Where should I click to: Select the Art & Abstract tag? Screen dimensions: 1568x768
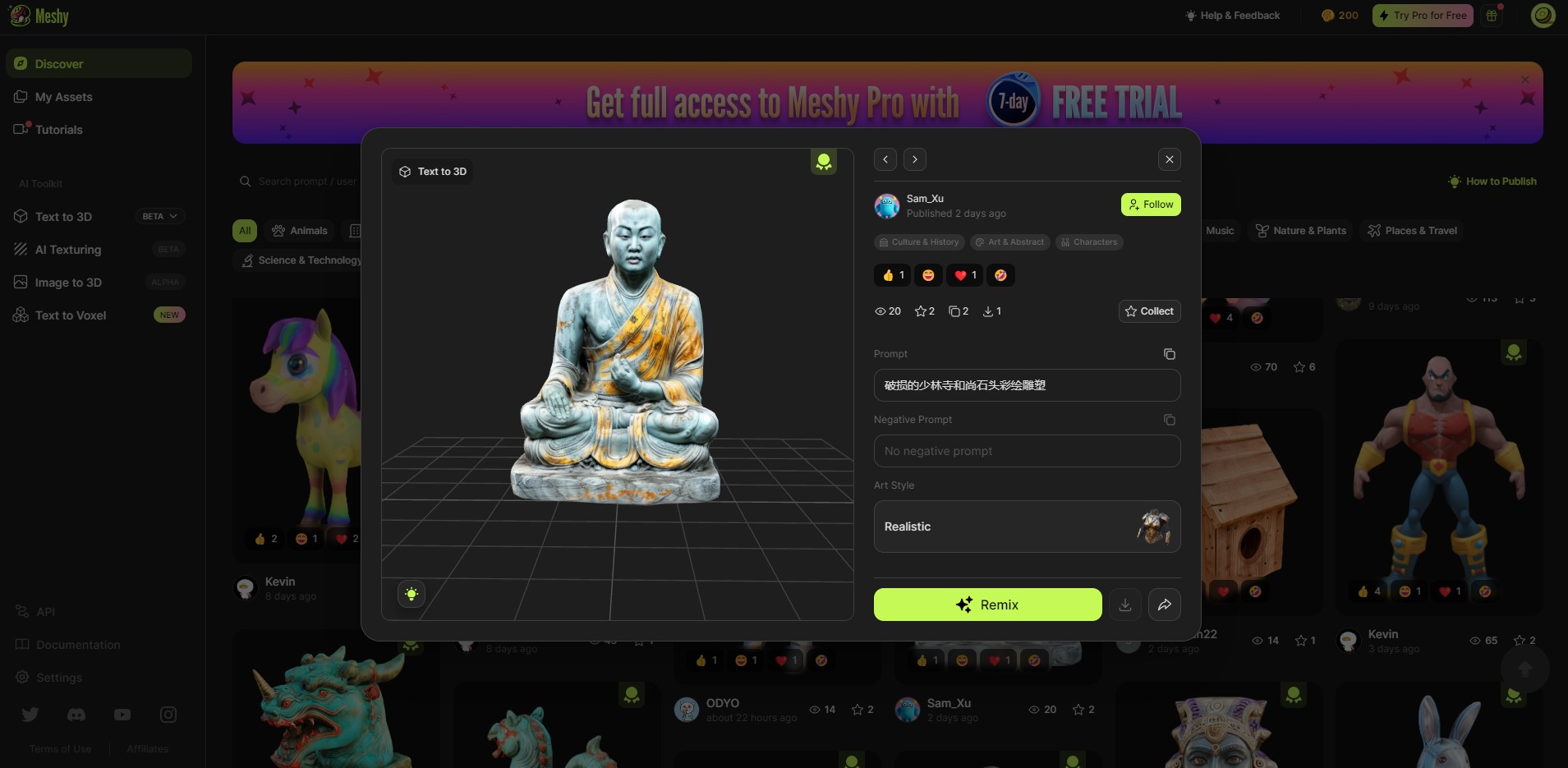1009,242
